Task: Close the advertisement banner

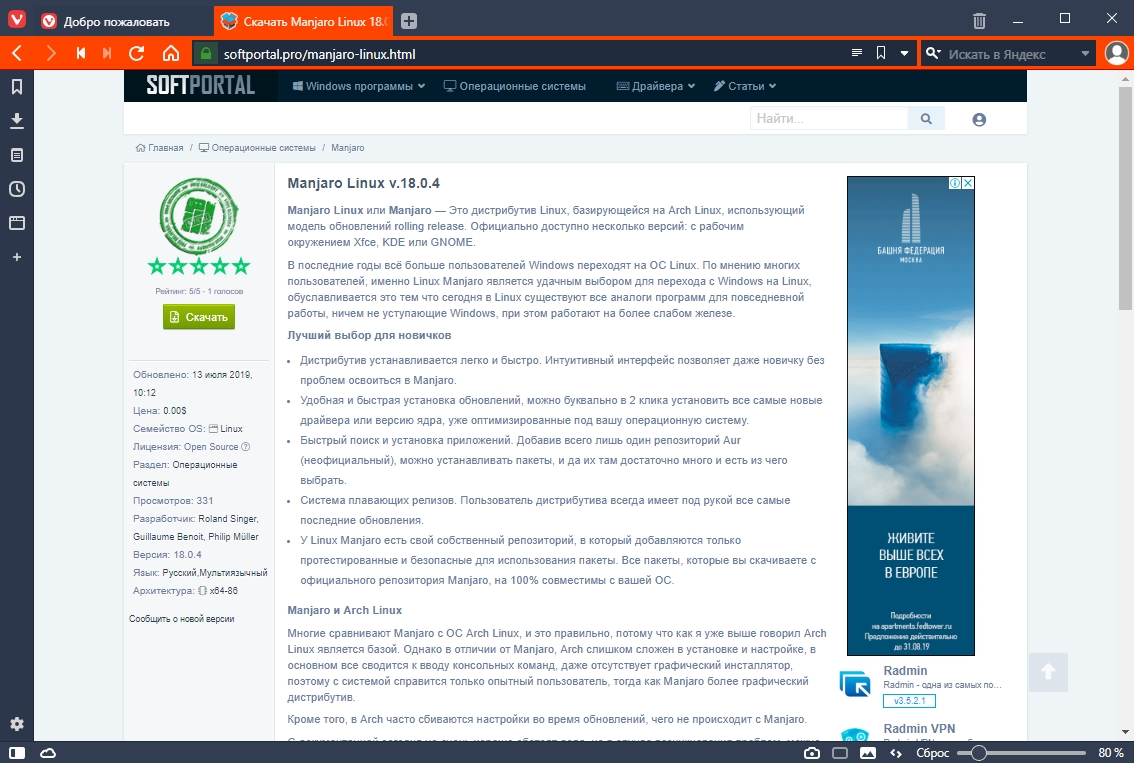Action: tap(968, 183)
